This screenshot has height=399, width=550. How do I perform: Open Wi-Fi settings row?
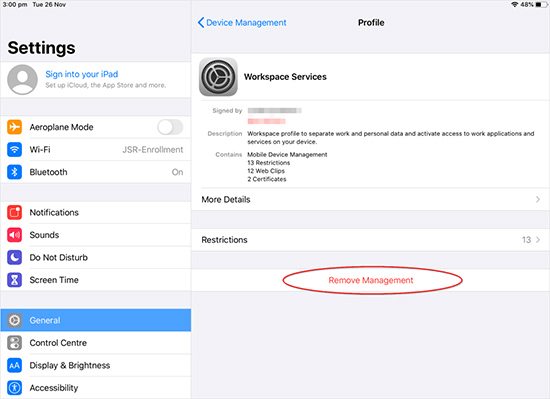(x=96, y=149)
